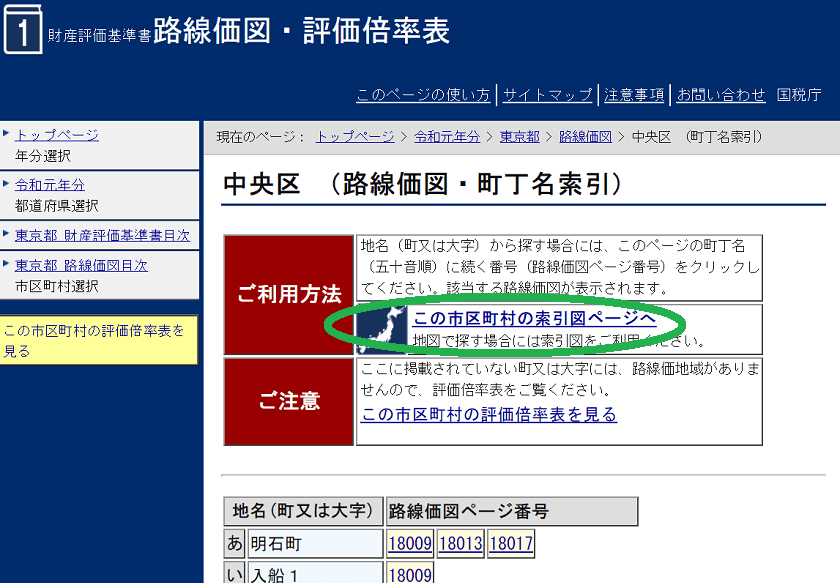Click トップページ in the breadcrumb trail
The image size is (840, 583).
355,136
